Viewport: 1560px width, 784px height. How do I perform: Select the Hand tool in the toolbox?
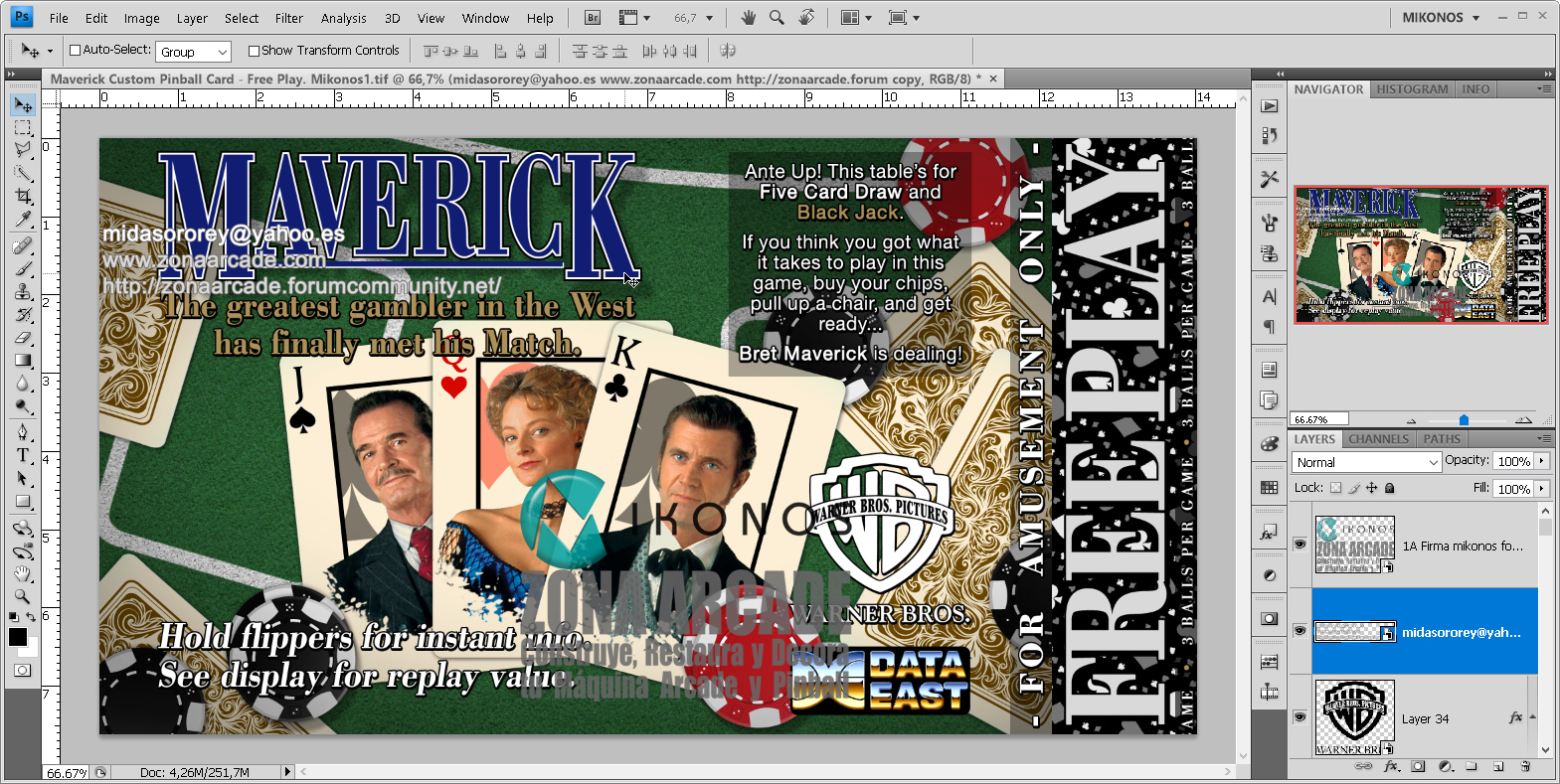click(x=22, y=573)
